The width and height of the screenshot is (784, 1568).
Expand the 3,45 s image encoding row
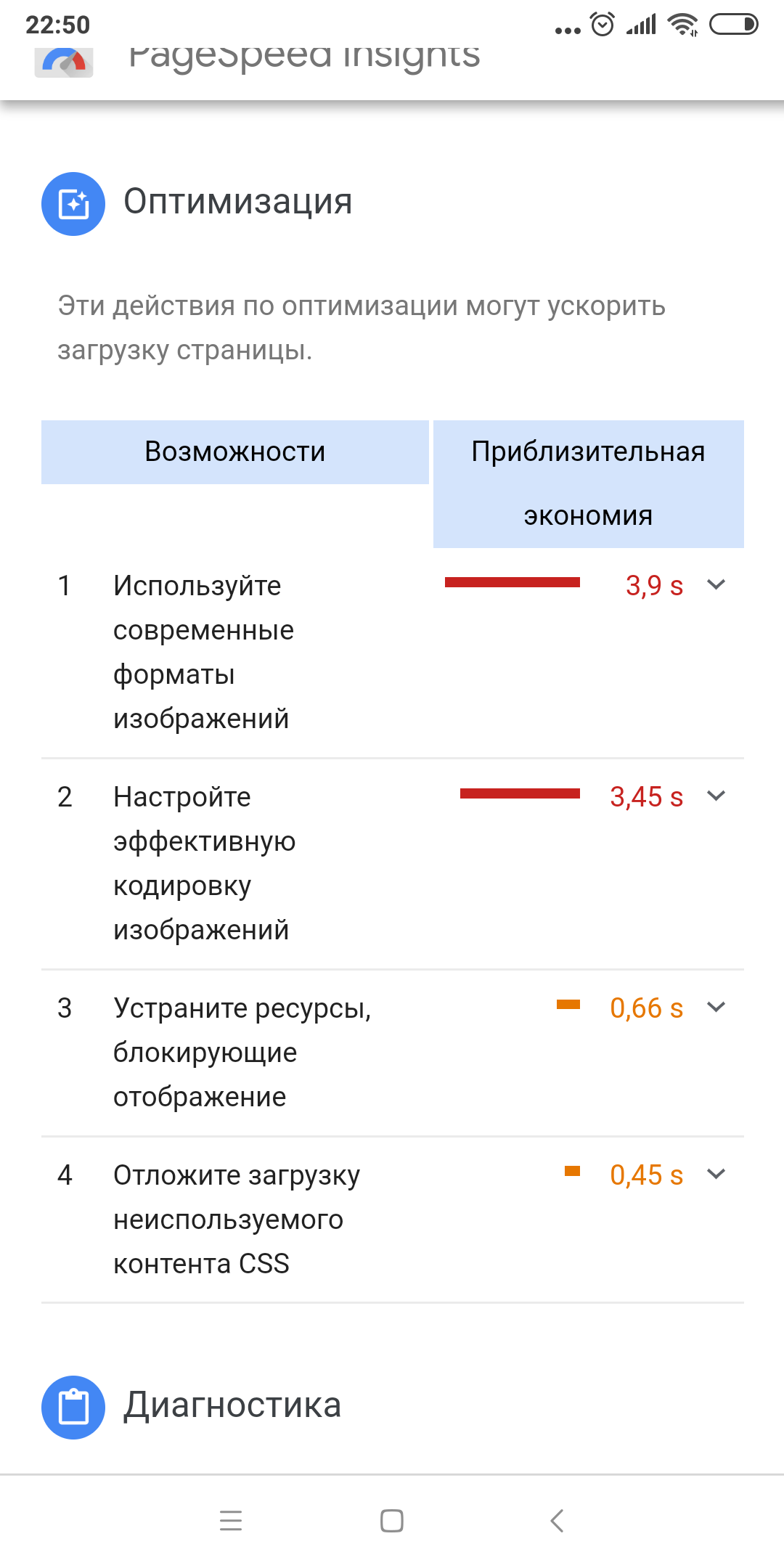716,796
